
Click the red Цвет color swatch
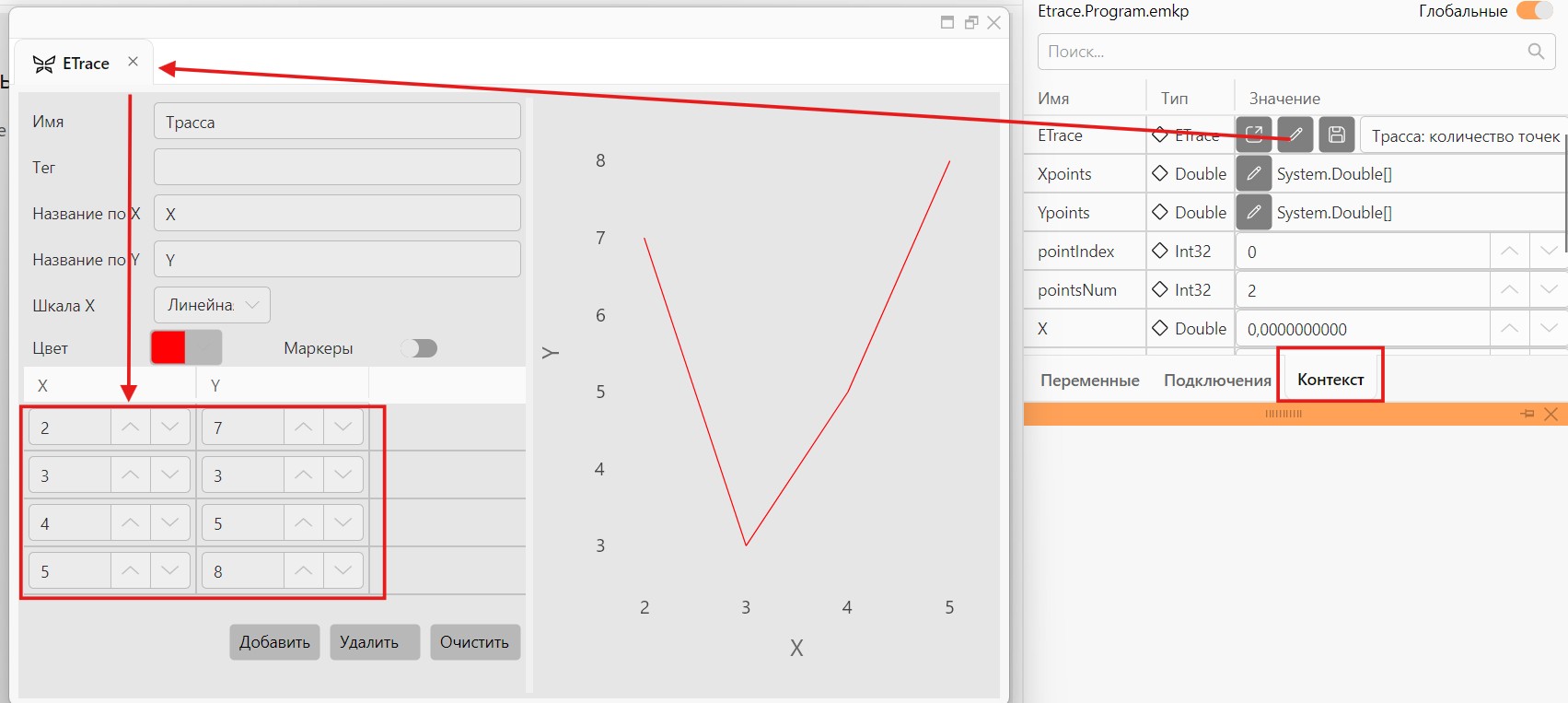pyautogui.click(x=168, y=347)
